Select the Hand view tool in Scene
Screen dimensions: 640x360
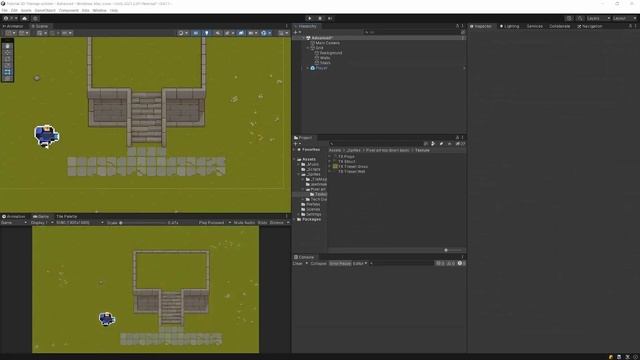pos(8,46)
